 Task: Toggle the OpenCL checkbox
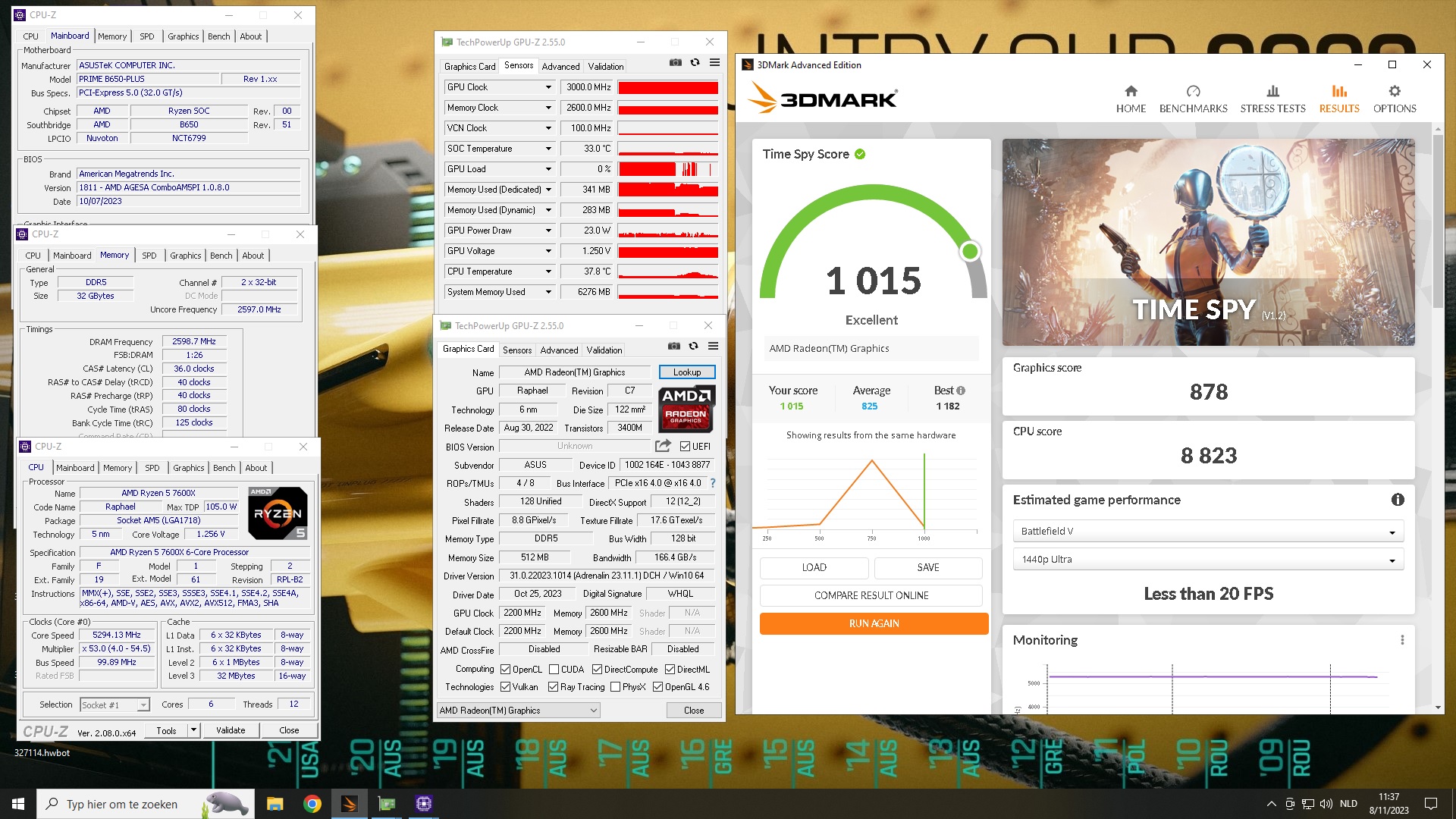(506, 670)
